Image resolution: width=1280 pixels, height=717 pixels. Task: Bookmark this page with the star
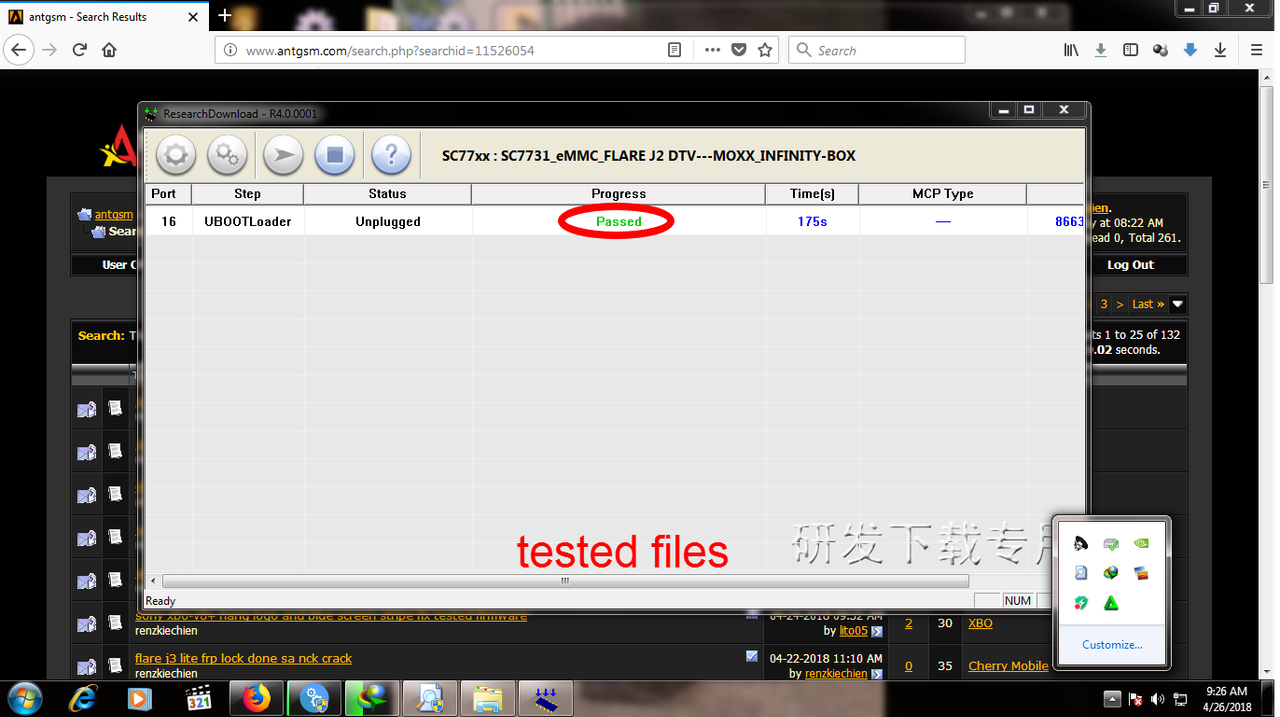[x=765, y=50]
